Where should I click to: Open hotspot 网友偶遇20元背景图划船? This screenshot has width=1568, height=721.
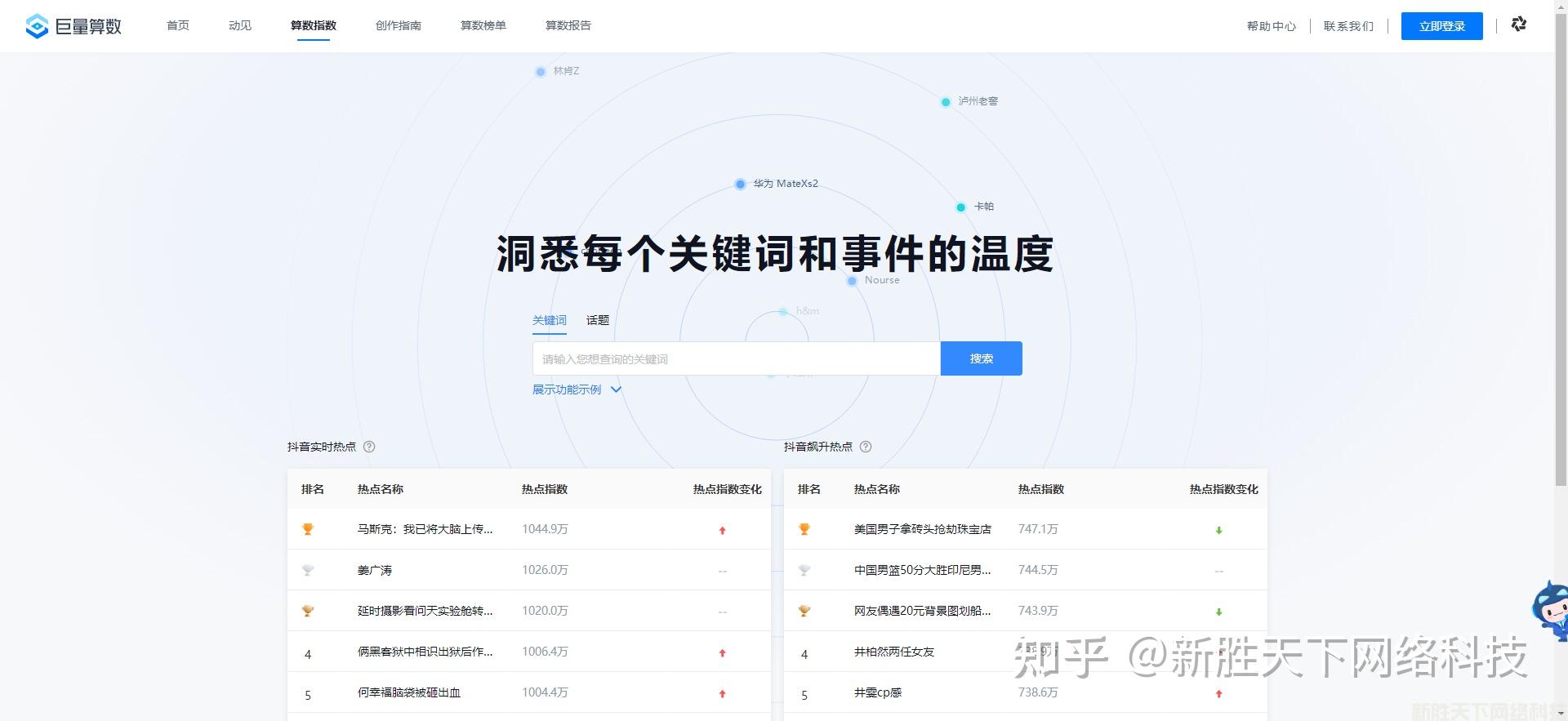click(x=923, y=611)
